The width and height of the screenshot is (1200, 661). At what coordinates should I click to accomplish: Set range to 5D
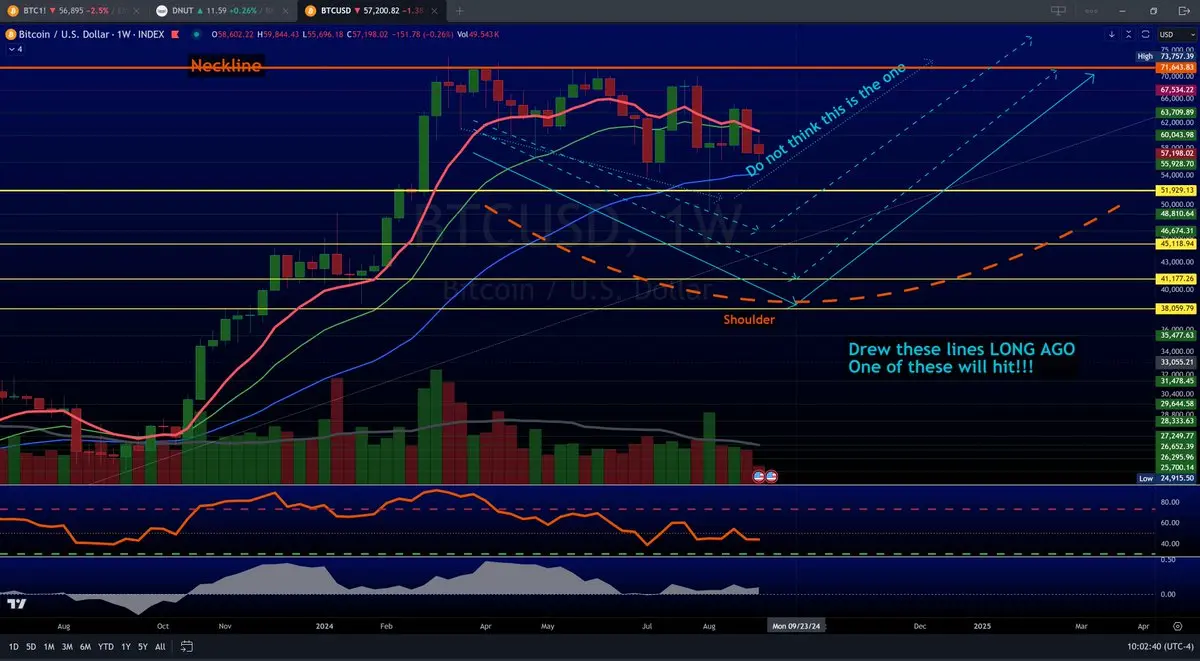31,646
